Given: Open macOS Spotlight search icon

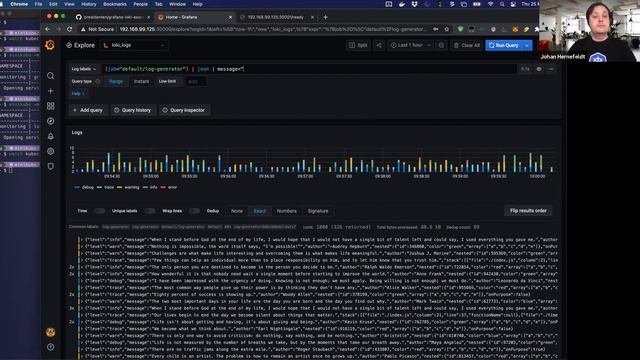Looking at the screenshot, I should [x=501, y=4].
